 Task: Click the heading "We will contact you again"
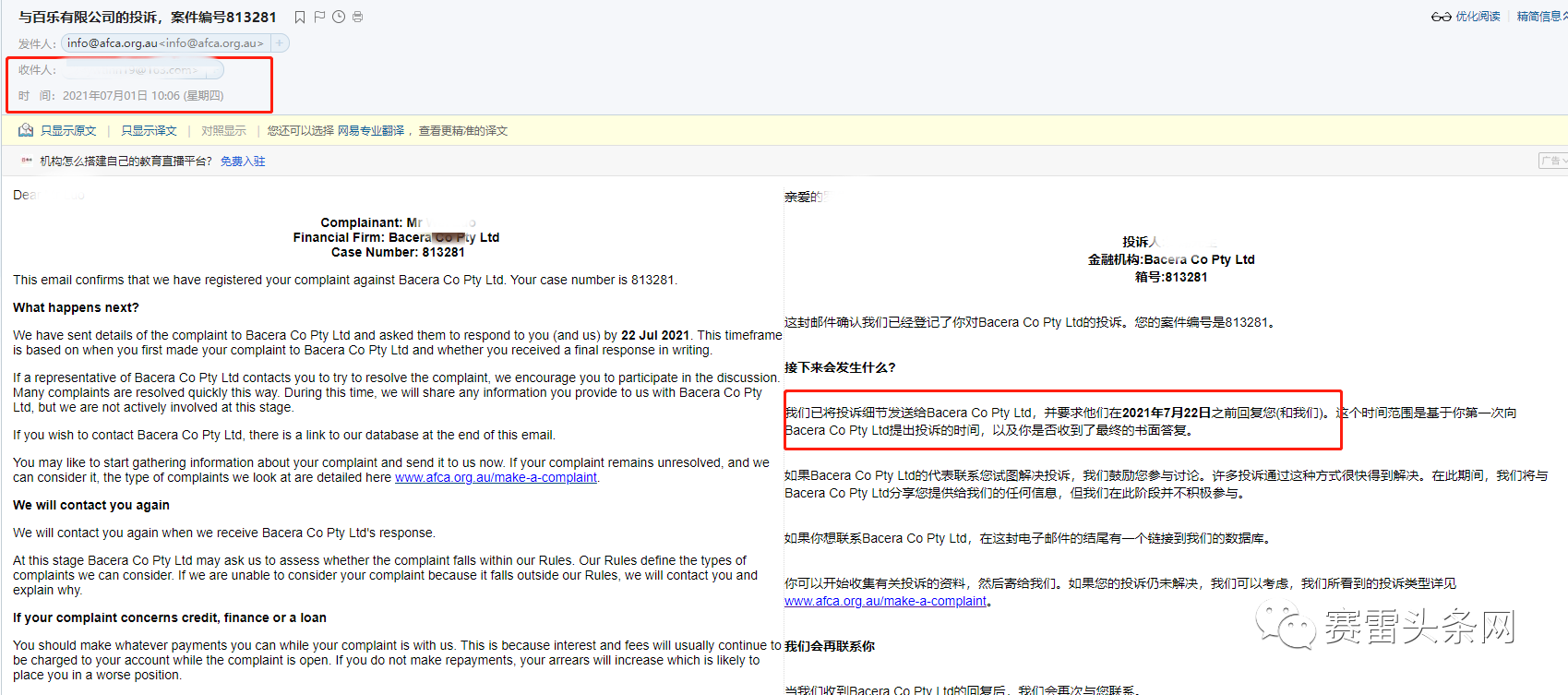(91, 505)
